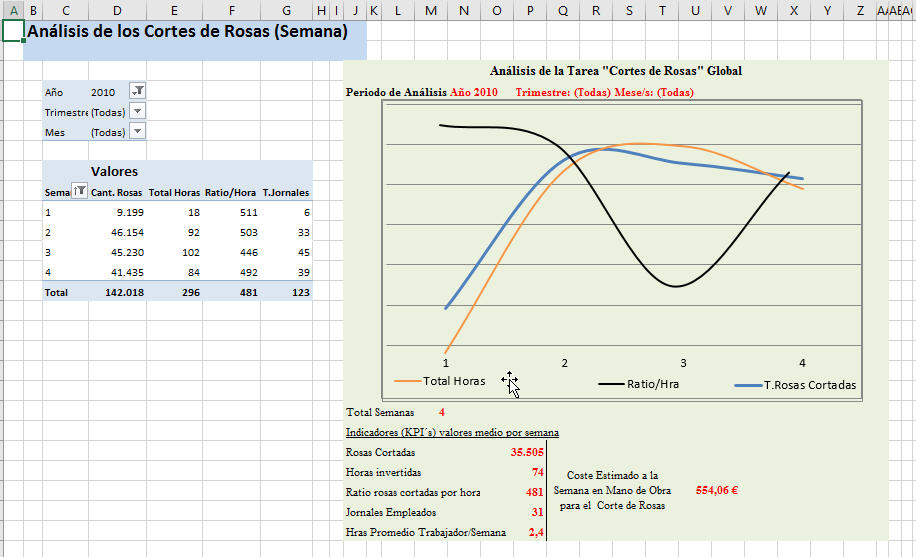916x557 pixels.
Task: Click column X header
Action: point(794,10)
